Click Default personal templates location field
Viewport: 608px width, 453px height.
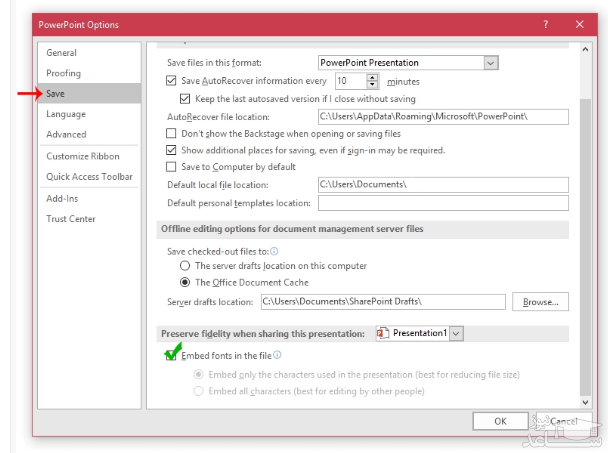442,203
